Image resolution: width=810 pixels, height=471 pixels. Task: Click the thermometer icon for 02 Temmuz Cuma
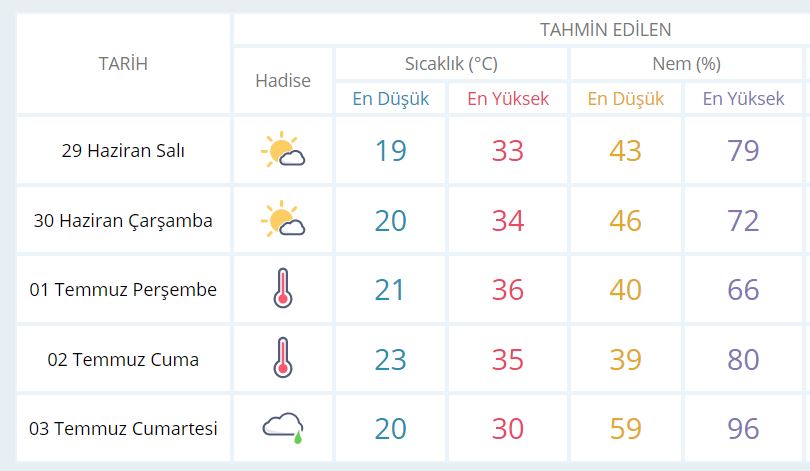pyautogui.click(x=283, y=358)
